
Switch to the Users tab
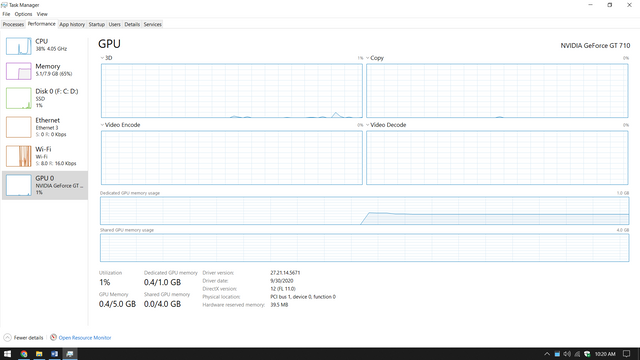(x=115, y=24)
